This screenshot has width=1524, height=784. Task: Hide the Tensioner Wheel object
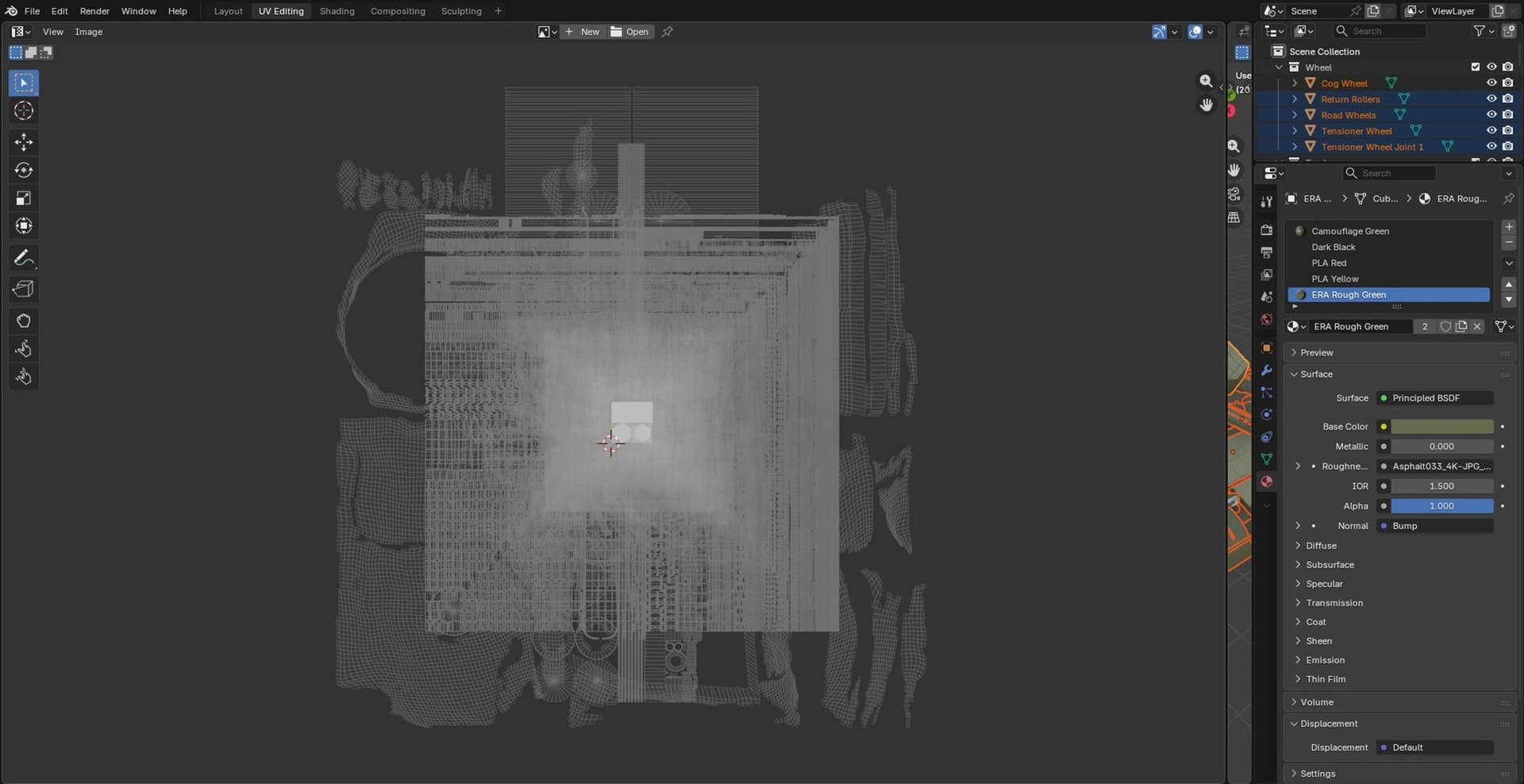point(1491,131)
